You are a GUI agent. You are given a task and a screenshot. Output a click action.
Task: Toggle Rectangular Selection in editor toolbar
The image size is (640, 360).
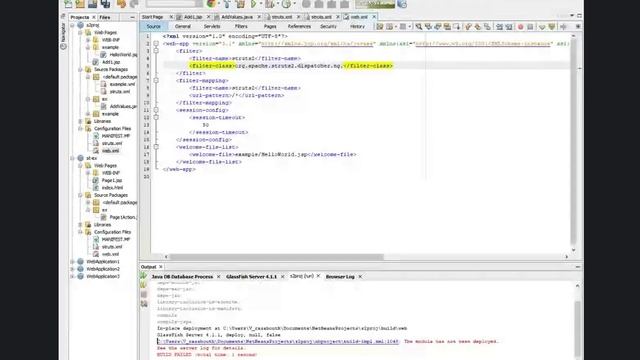tap(457, 27)
